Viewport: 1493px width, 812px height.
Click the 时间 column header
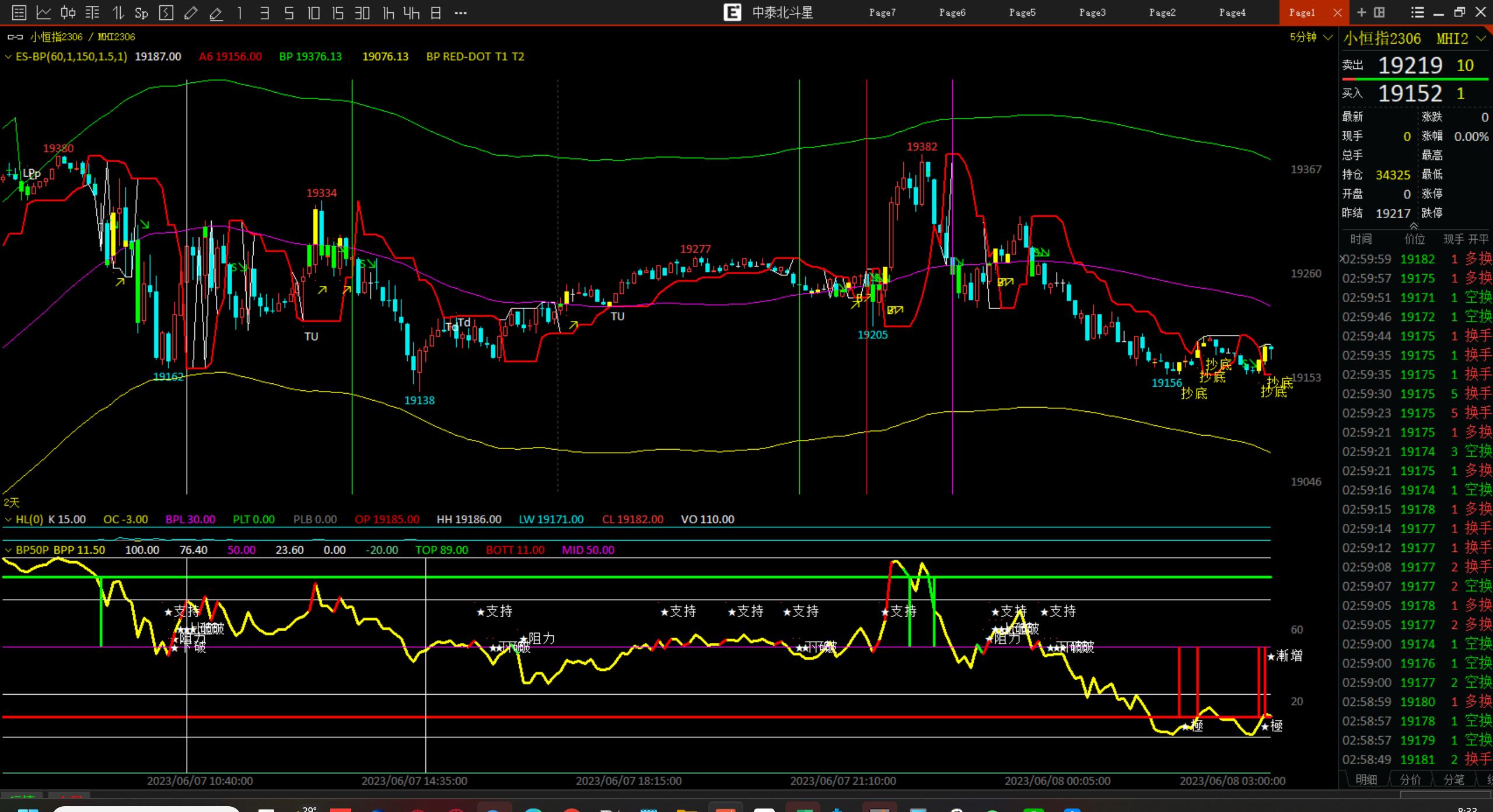pyautogui.click(x=1361, y=239)
